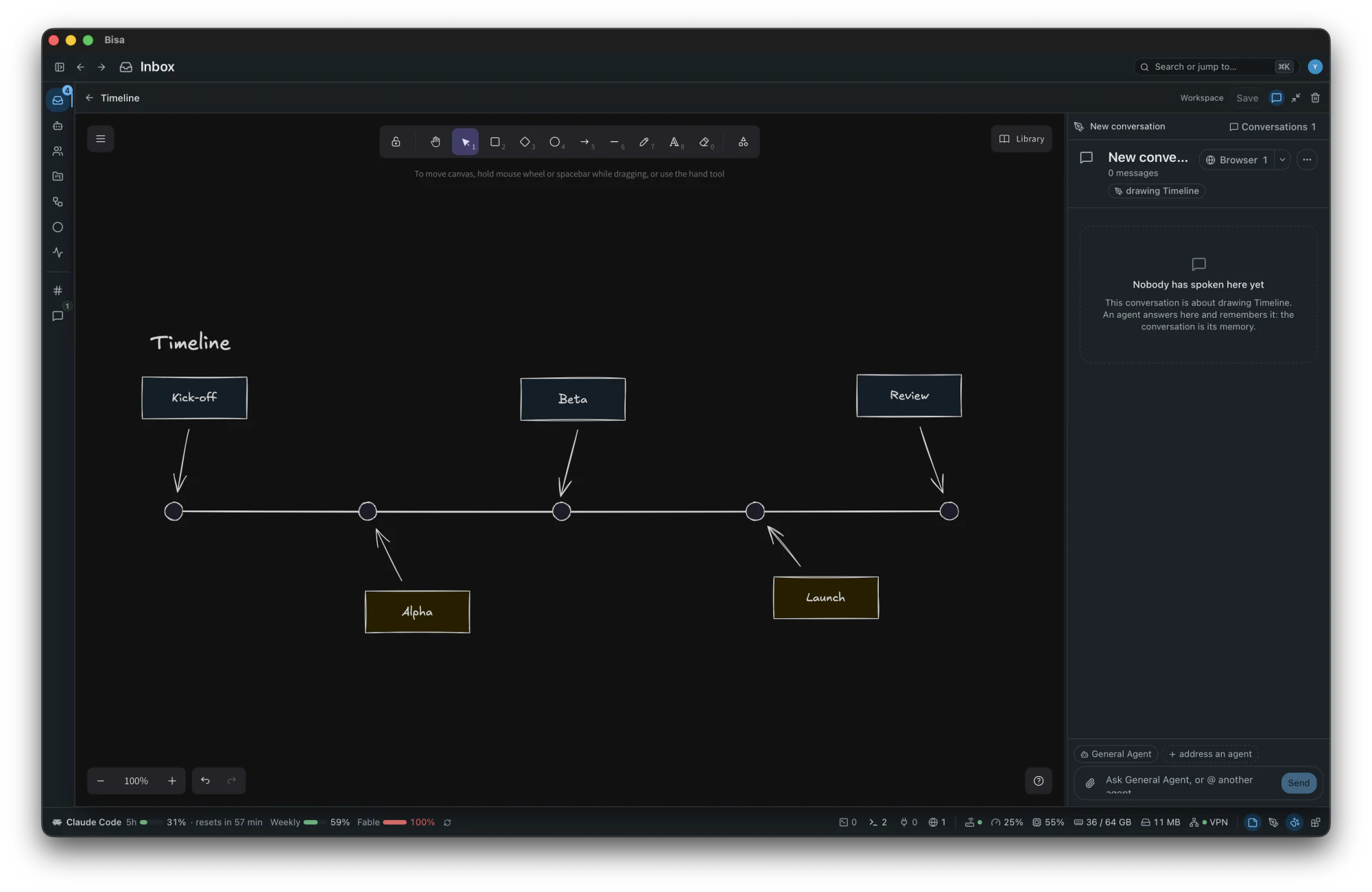Select the Diamond shape tool
Screen dimensions: 1372x892
[x=525, y=142]
